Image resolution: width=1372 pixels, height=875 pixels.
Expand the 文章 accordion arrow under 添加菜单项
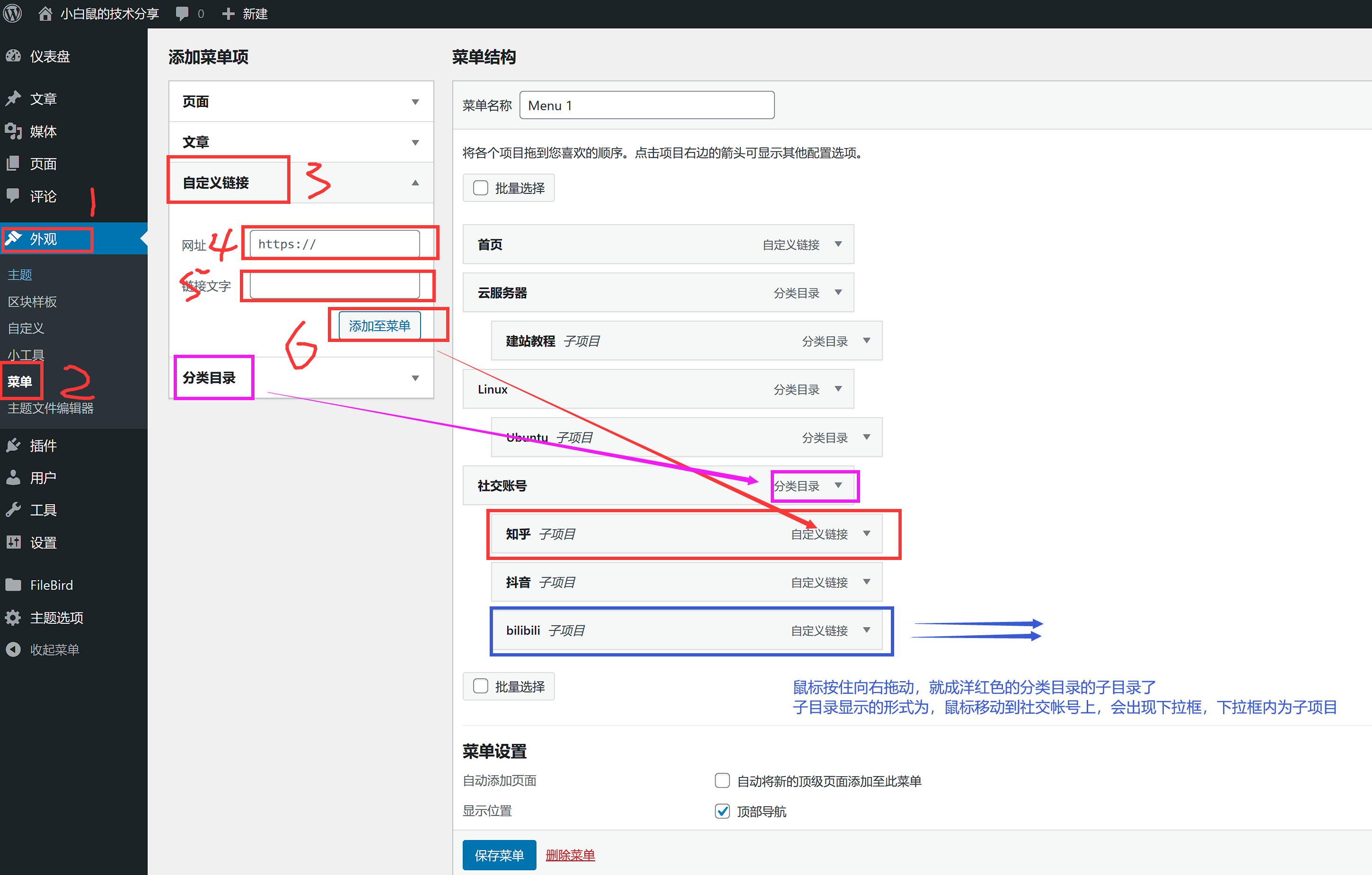pos(415,142)
